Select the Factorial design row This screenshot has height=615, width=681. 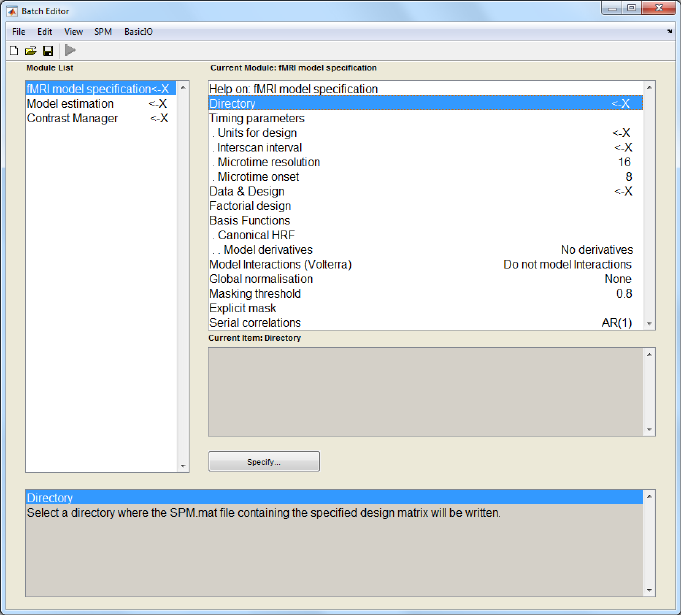tap(426, 206)
